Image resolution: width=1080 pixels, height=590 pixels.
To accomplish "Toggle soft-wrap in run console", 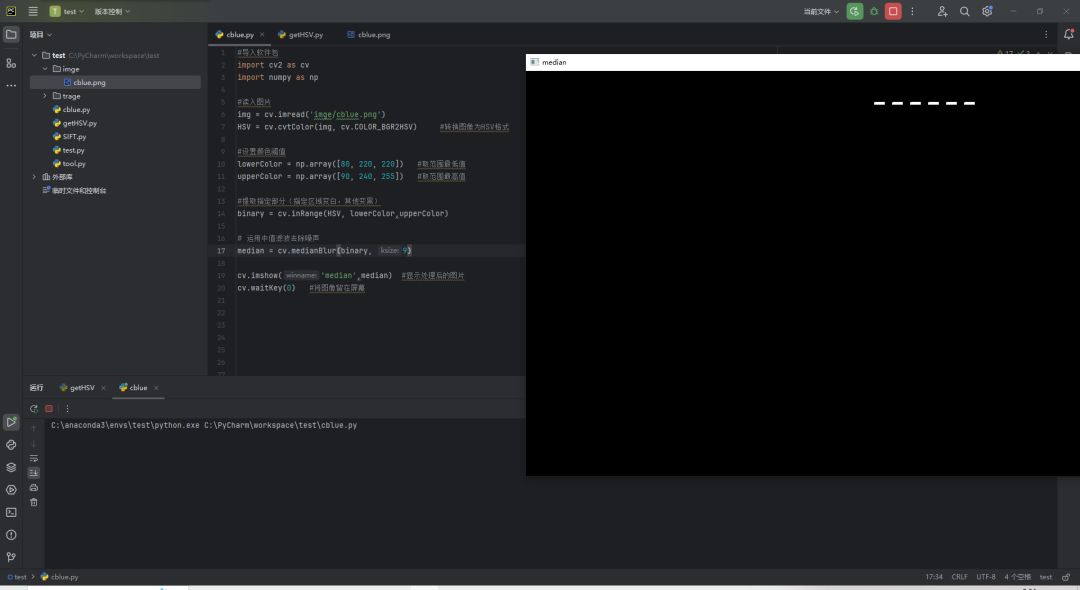I will [33, 458].
